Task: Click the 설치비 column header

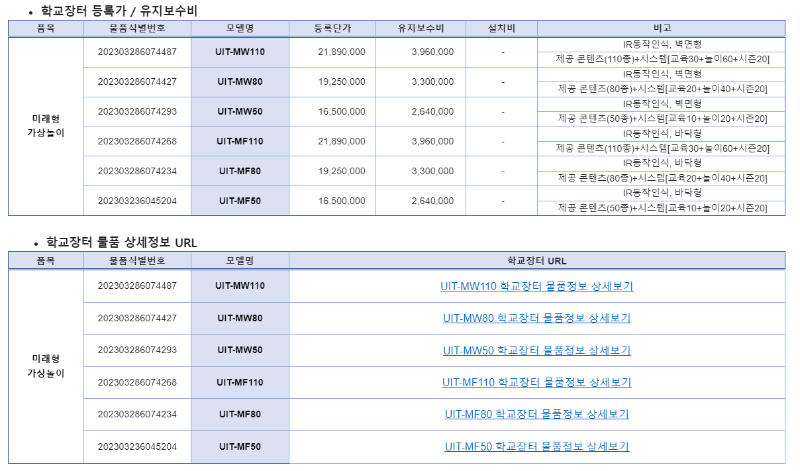Action: pyautogui.click(x=501, y=29)
